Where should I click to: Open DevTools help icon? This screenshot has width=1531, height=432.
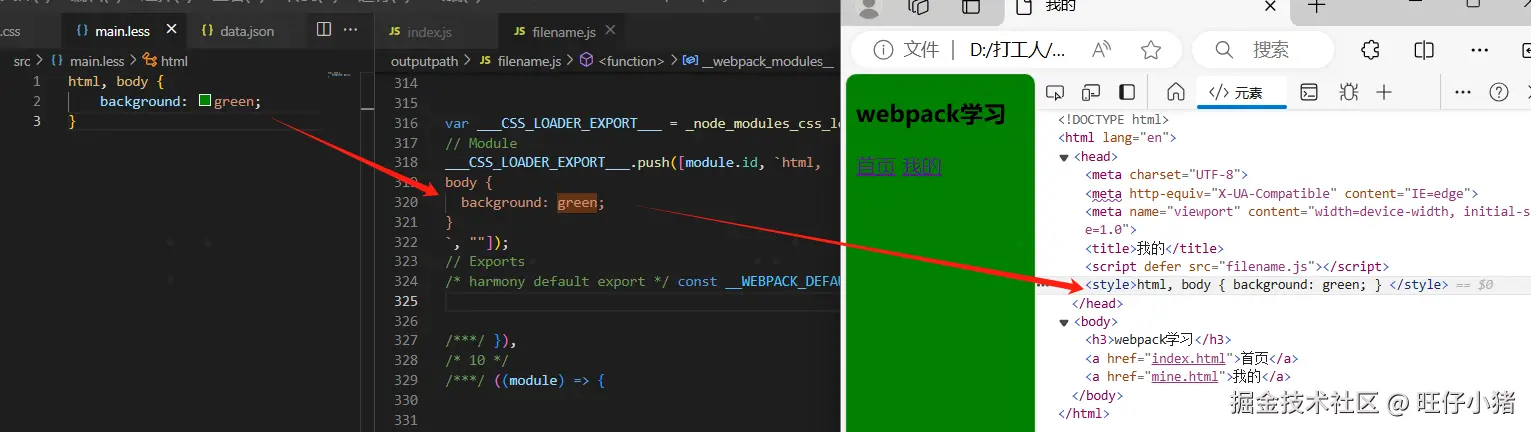click(1498, 92)
